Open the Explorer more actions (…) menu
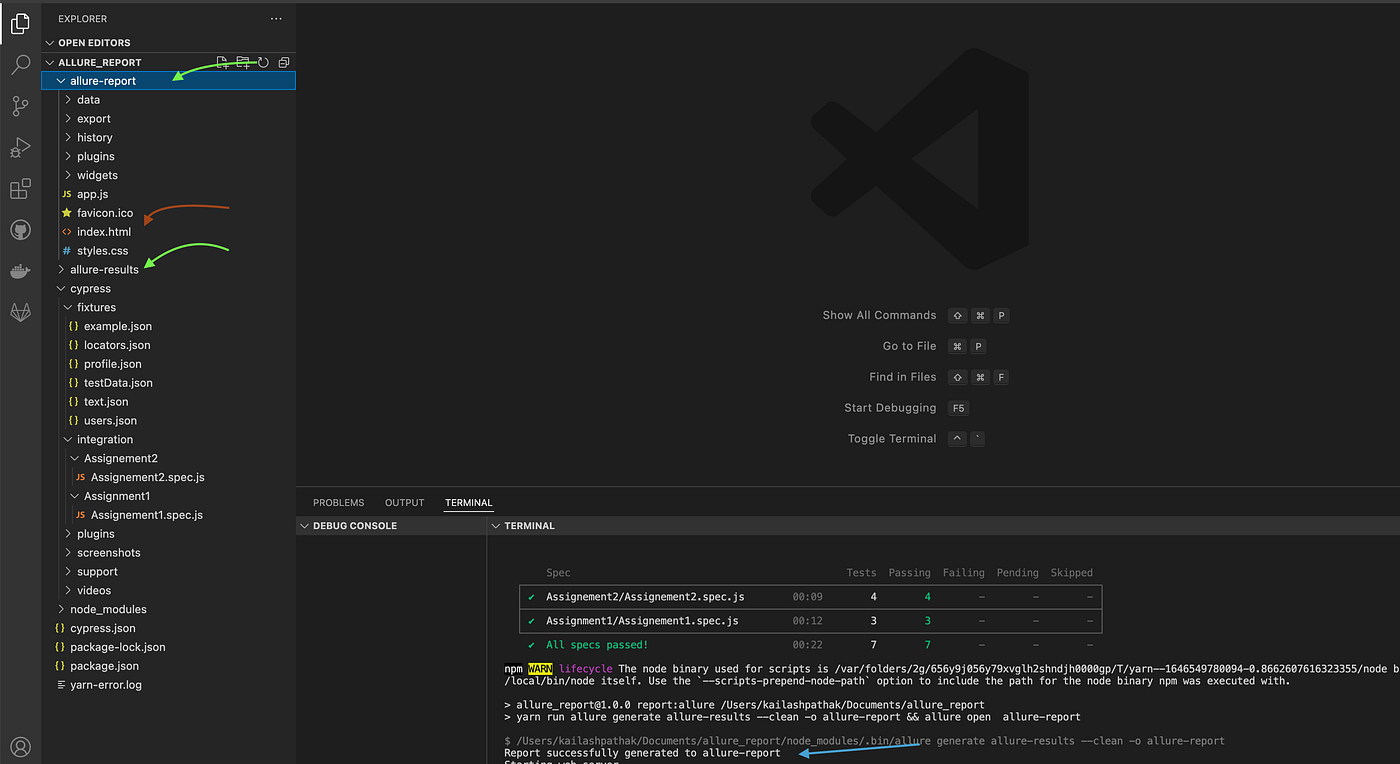 tap(276, 19)
